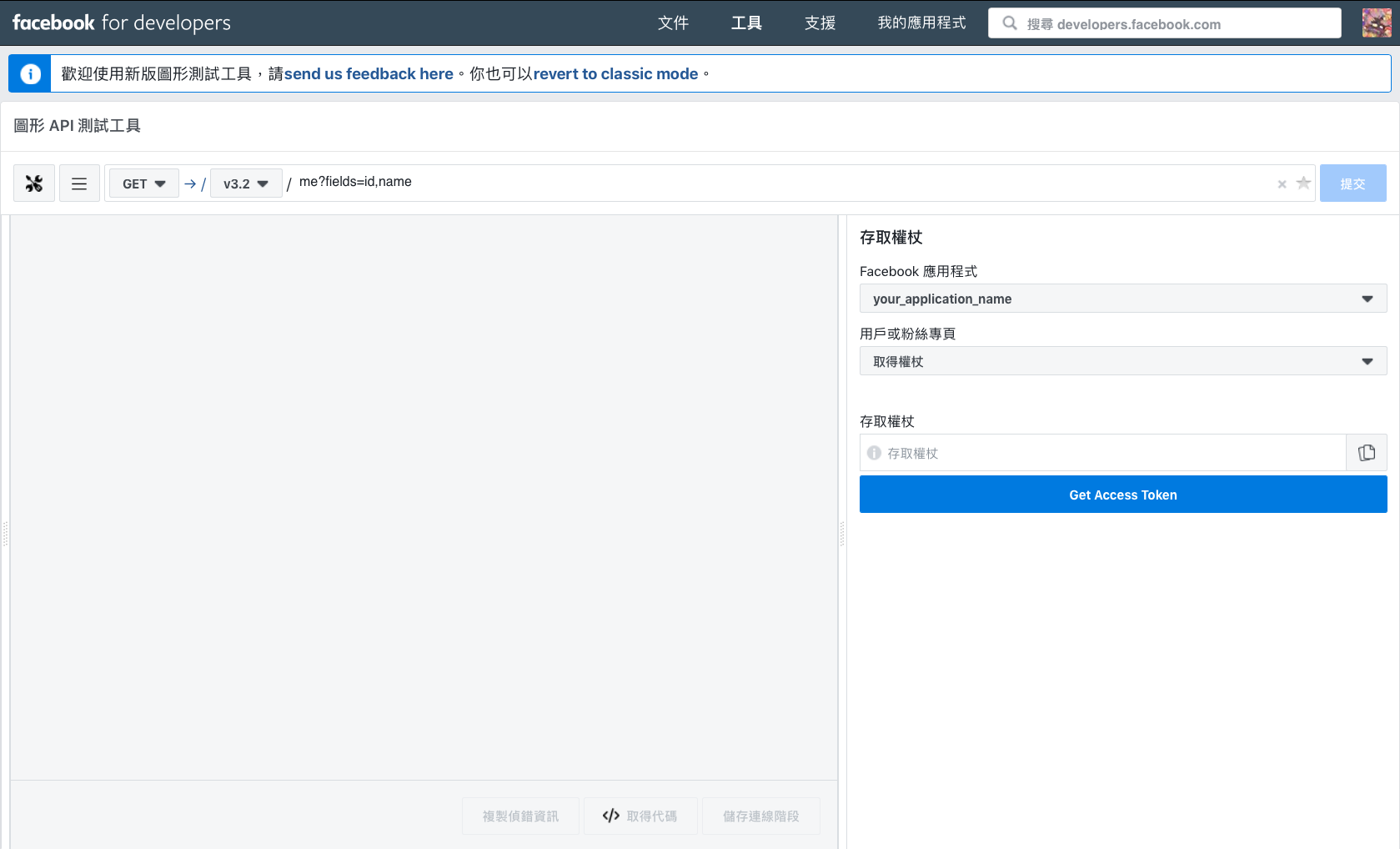Viewport: 1400px width, 849px height.
Task: Click the 存取權杖 panel heading
Action: tap(891, 238)
